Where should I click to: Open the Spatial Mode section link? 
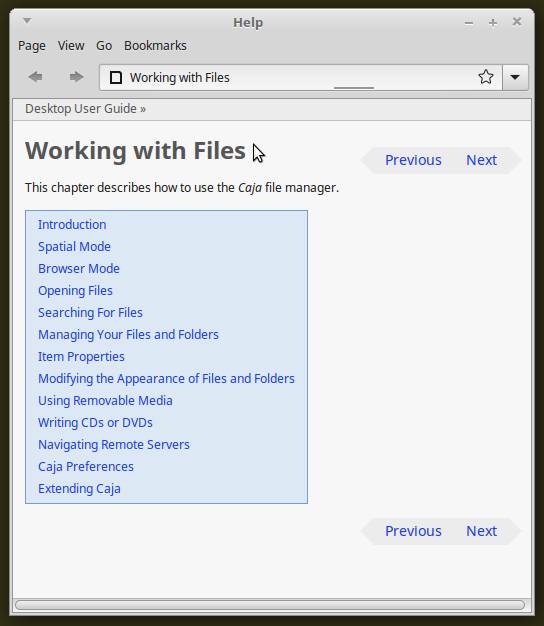point(74,247)
